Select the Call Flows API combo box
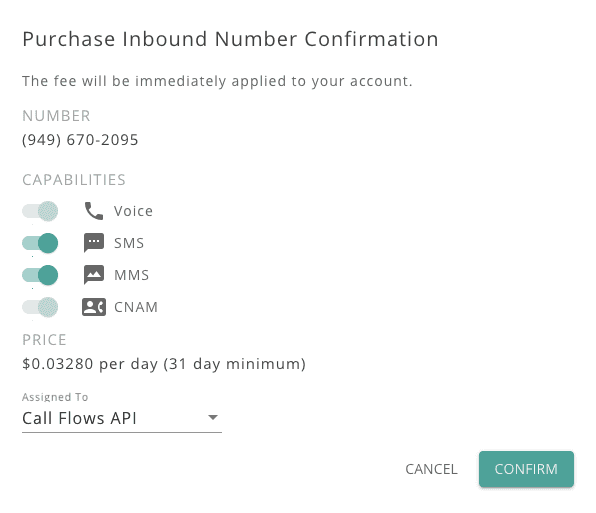The width and height of the screenshot is (596, 513). point(122,418)
